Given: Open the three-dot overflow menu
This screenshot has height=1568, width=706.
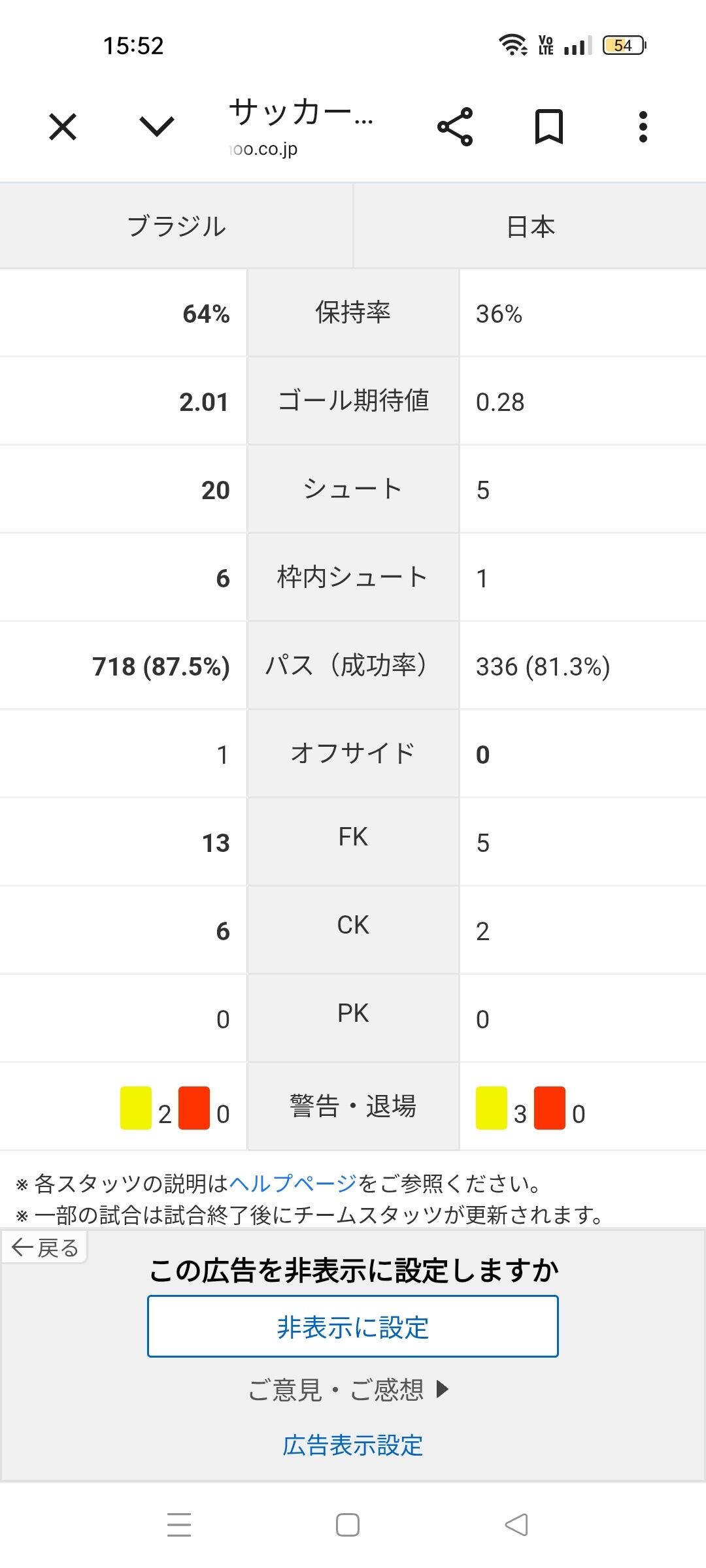Looking at the screenshot, I should click(x=643, y=127).
